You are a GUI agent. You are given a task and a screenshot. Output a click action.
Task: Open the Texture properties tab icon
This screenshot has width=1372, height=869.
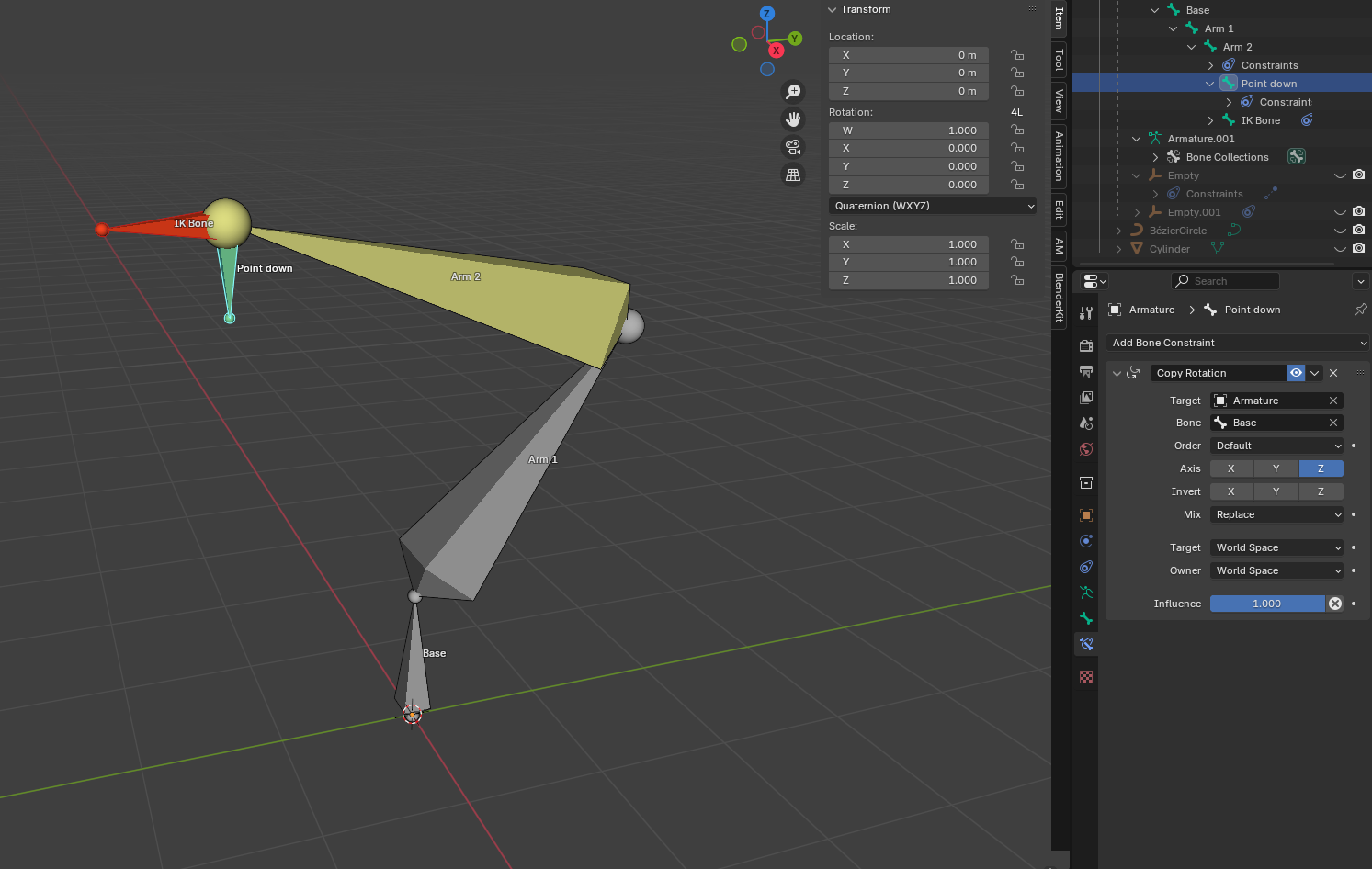1086,677
